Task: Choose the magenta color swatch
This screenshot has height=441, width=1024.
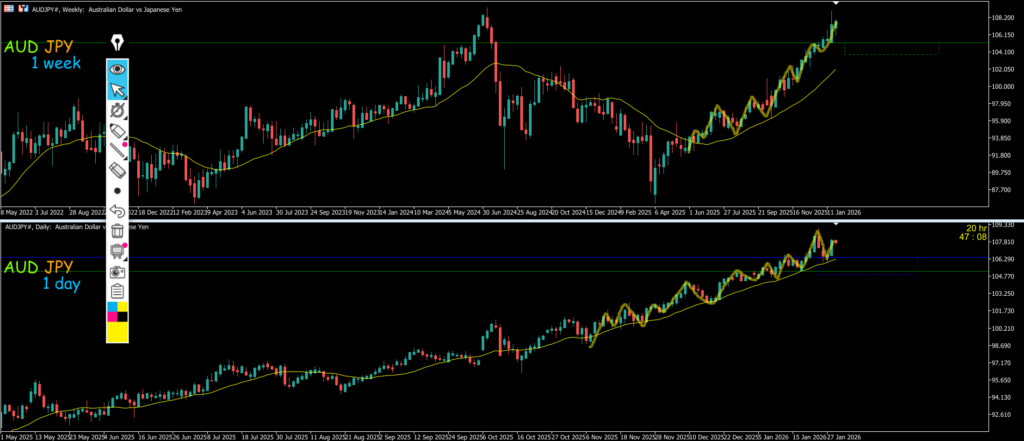Action: (x=112, y=317)
